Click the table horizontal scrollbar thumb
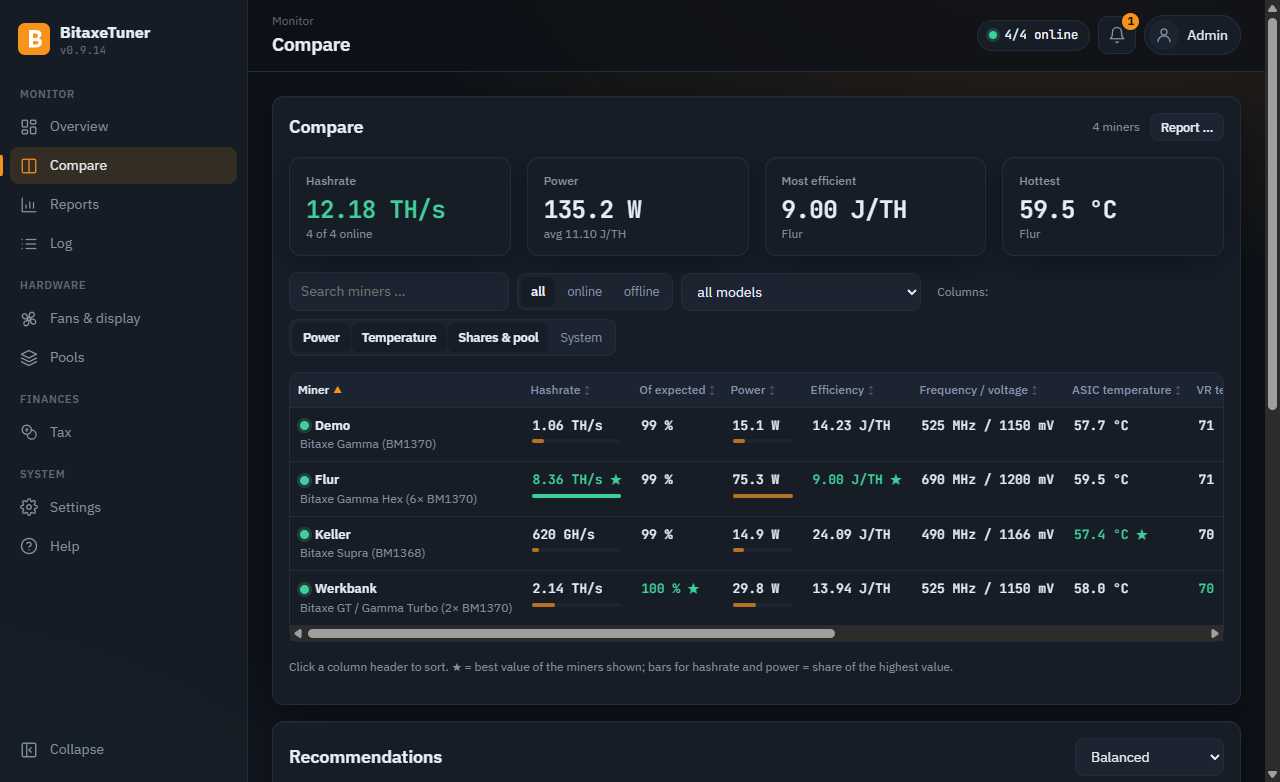The height and width of the screenshot is (782, 1280). [571, 633]
